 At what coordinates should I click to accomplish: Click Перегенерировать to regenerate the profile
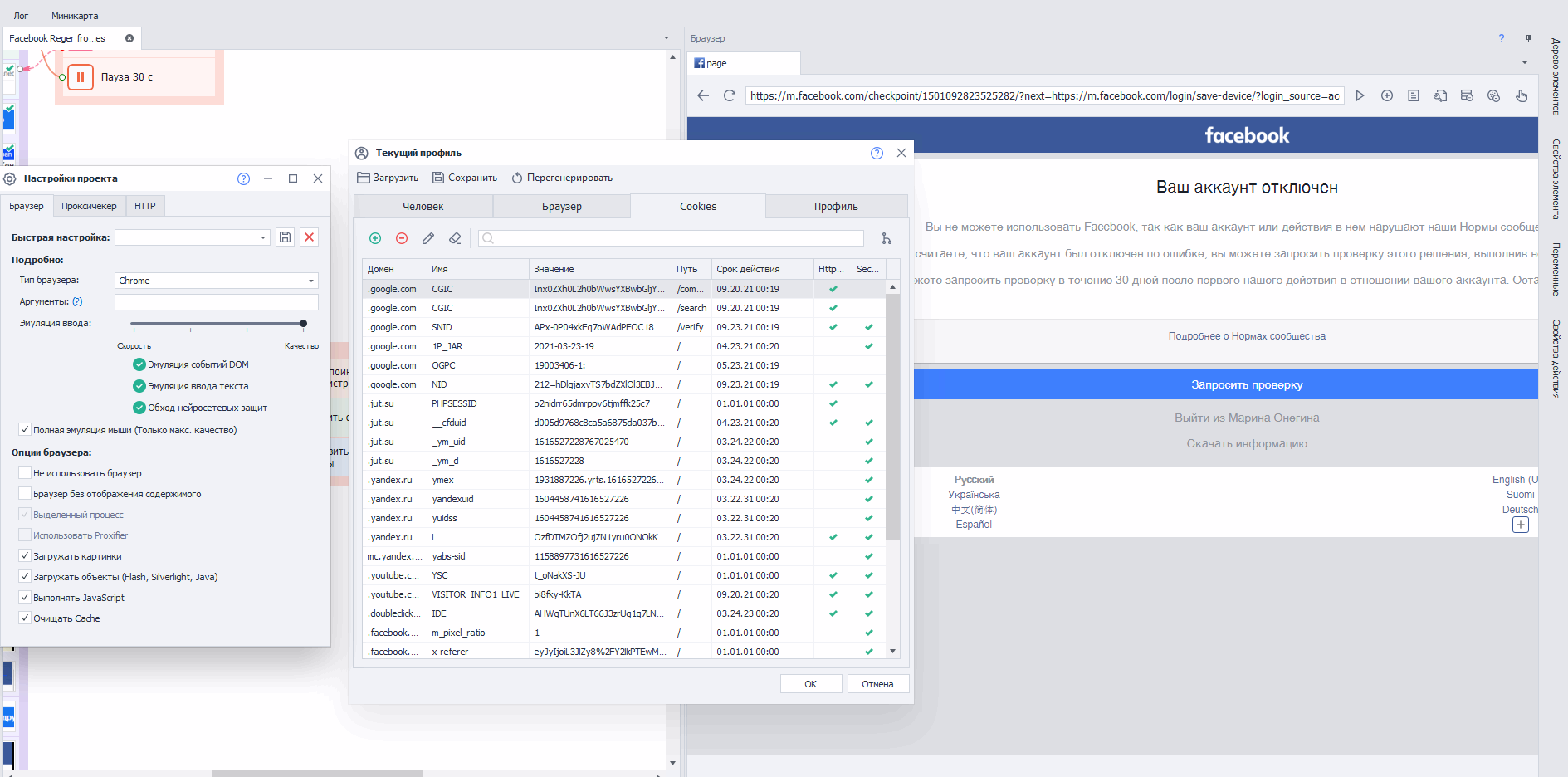pos(562,178)
